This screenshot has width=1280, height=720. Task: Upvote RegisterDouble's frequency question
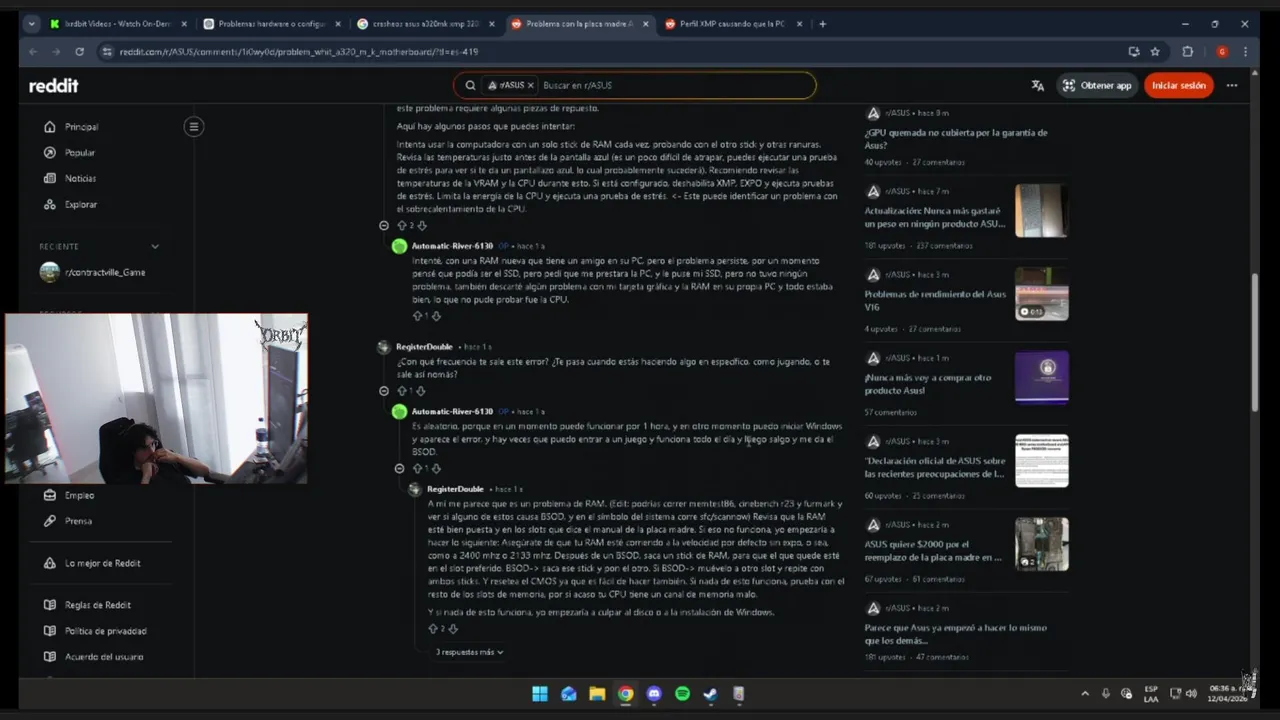[x=402, y=391]
